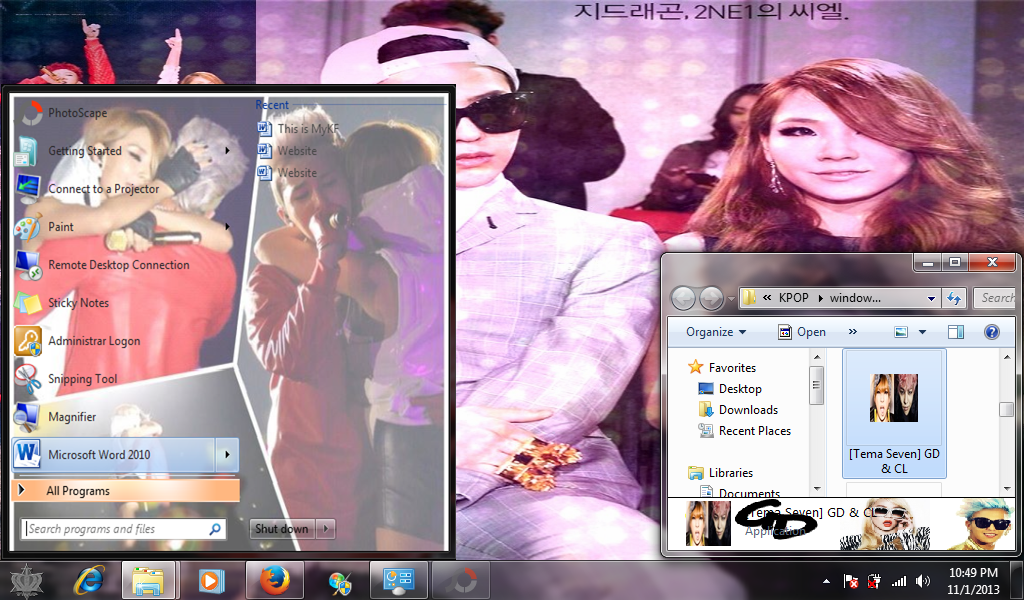The height and width of the screenshot is (600, 1024).
Task: Expand Microsoft Word 2010 jump list arrow
Action: pos(227,454)
